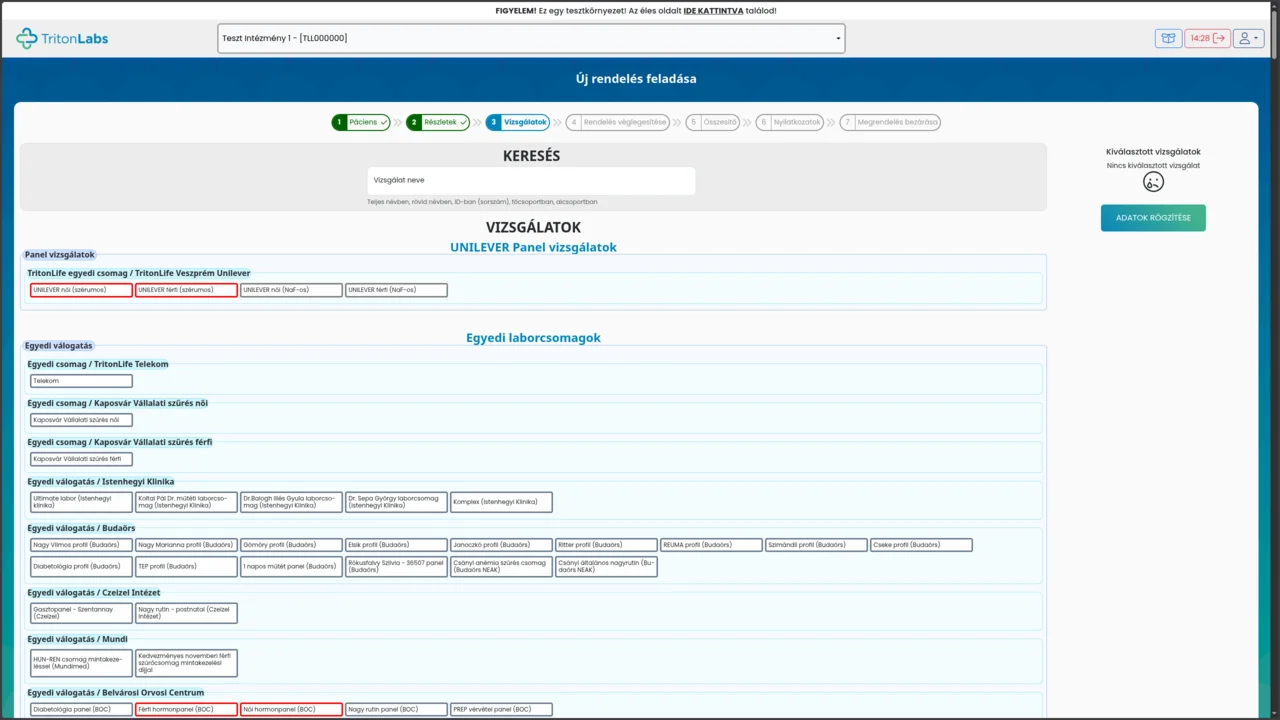This screenshot has width=1280, height=720.
Task: Choose Kaposvár Vállalati szűrés női
Action: coord(81,420)
